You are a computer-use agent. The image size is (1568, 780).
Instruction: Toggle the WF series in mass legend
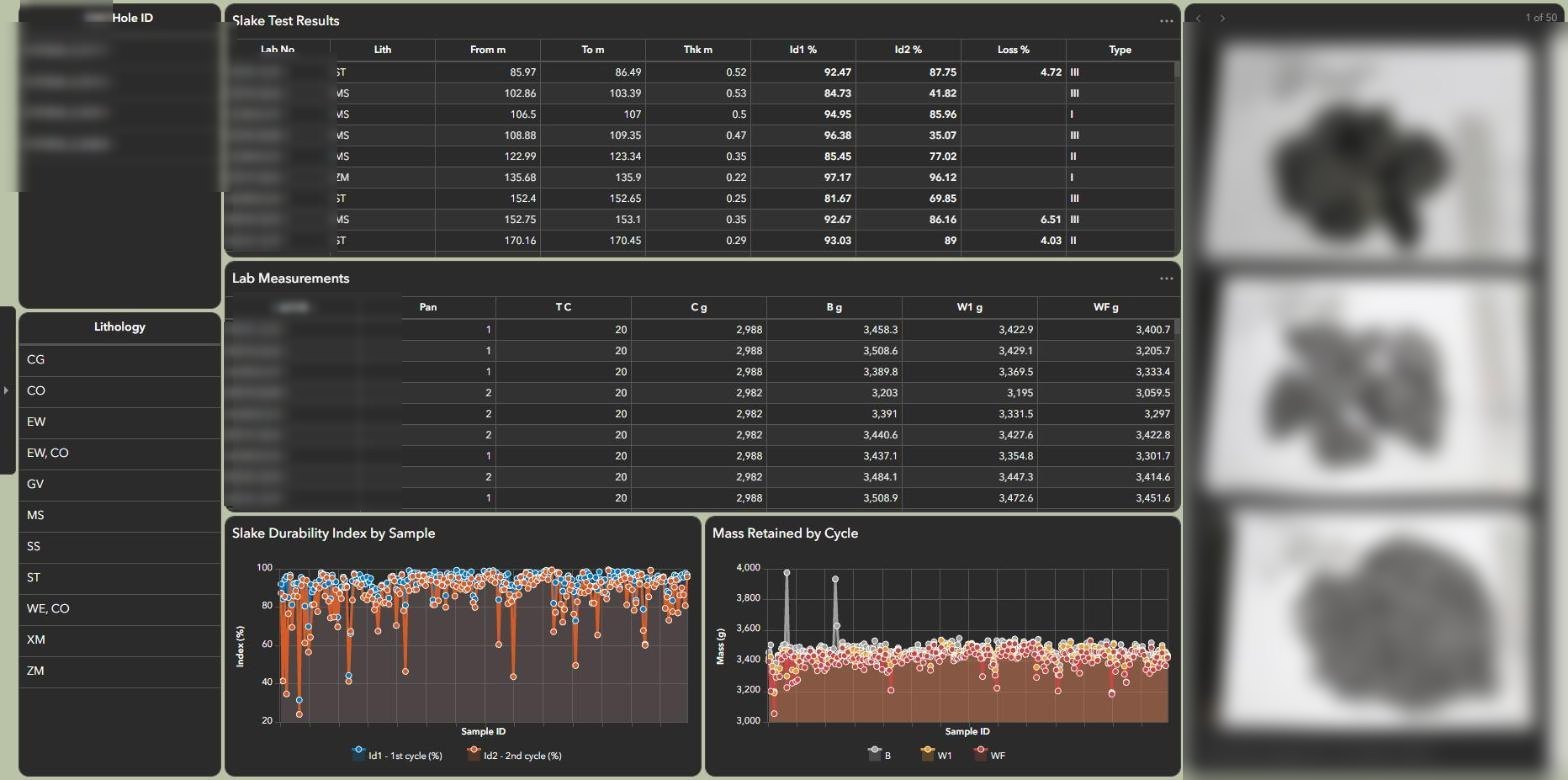[990, 756]
